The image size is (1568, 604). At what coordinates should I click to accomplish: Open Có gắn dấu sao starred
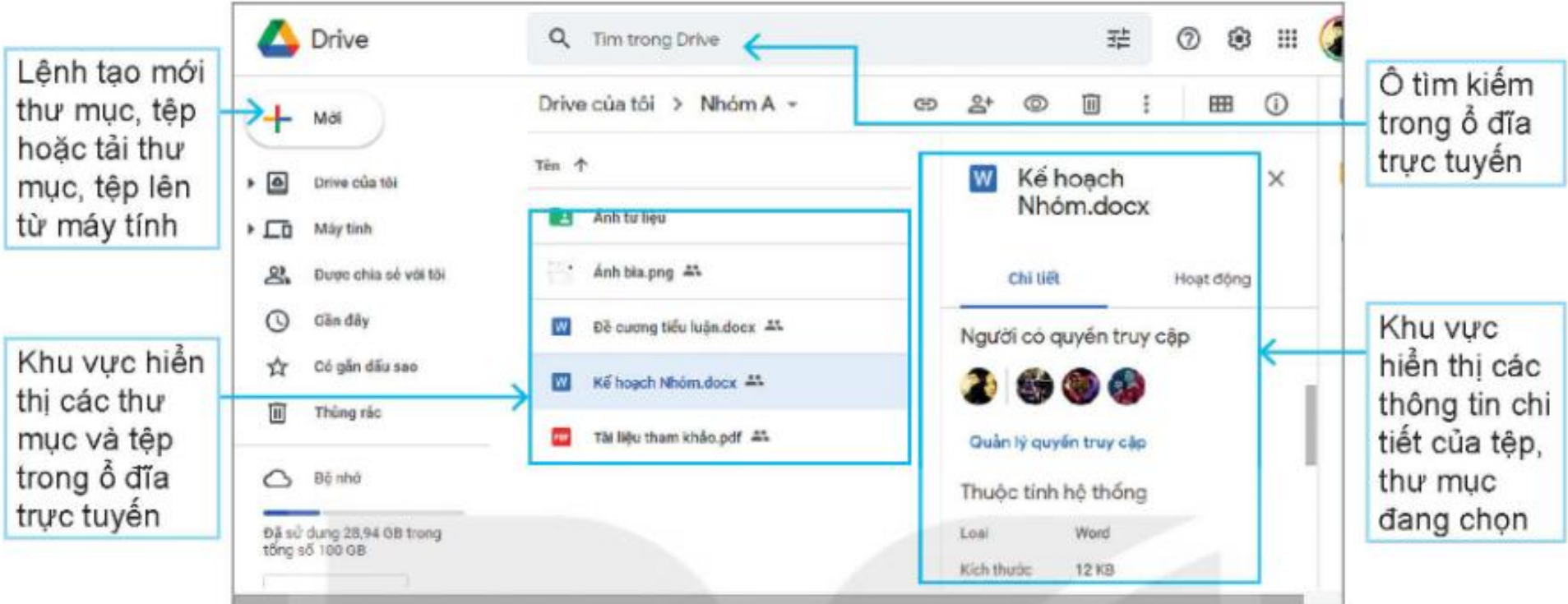[x=365, y=367]
